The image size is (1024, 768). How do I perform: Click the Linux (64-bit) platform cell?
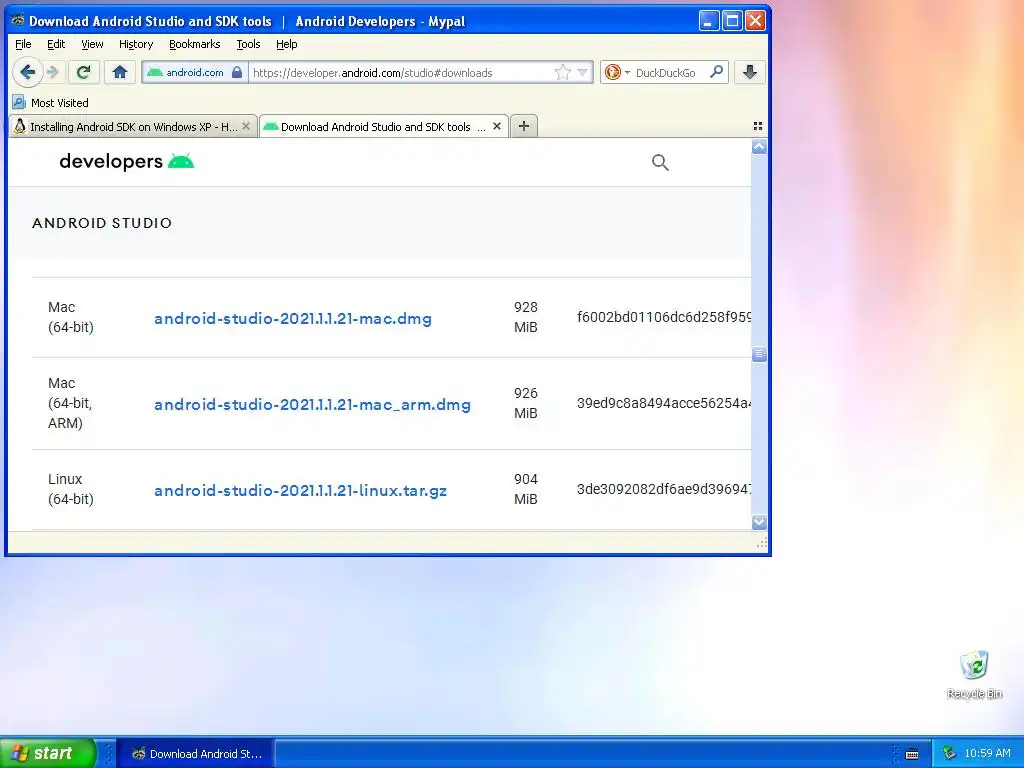tap(71, 489)
